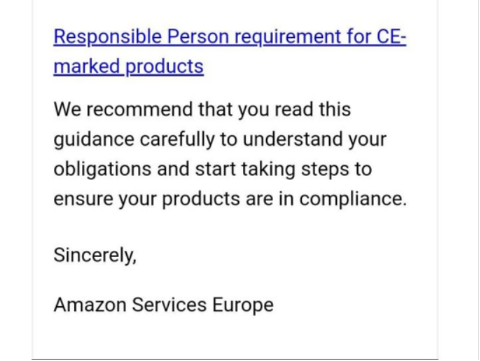Click the word "requirement" in the link
The width and height of the screenshot is (480, 361).
pyautogui.click(x=288, y=37)
